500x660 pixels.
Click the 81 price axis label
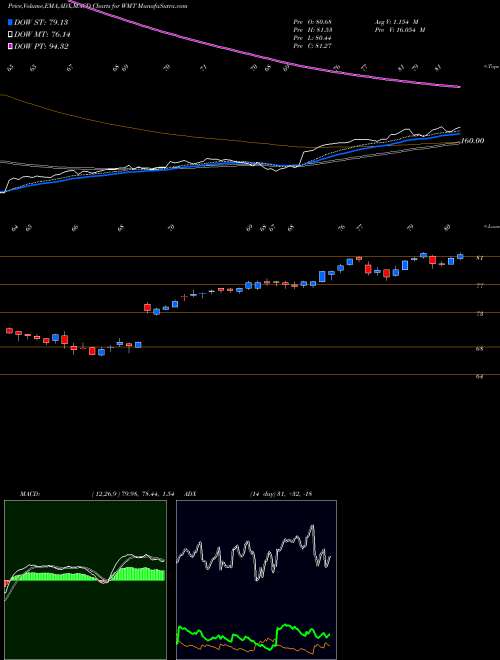coord(479,258)
